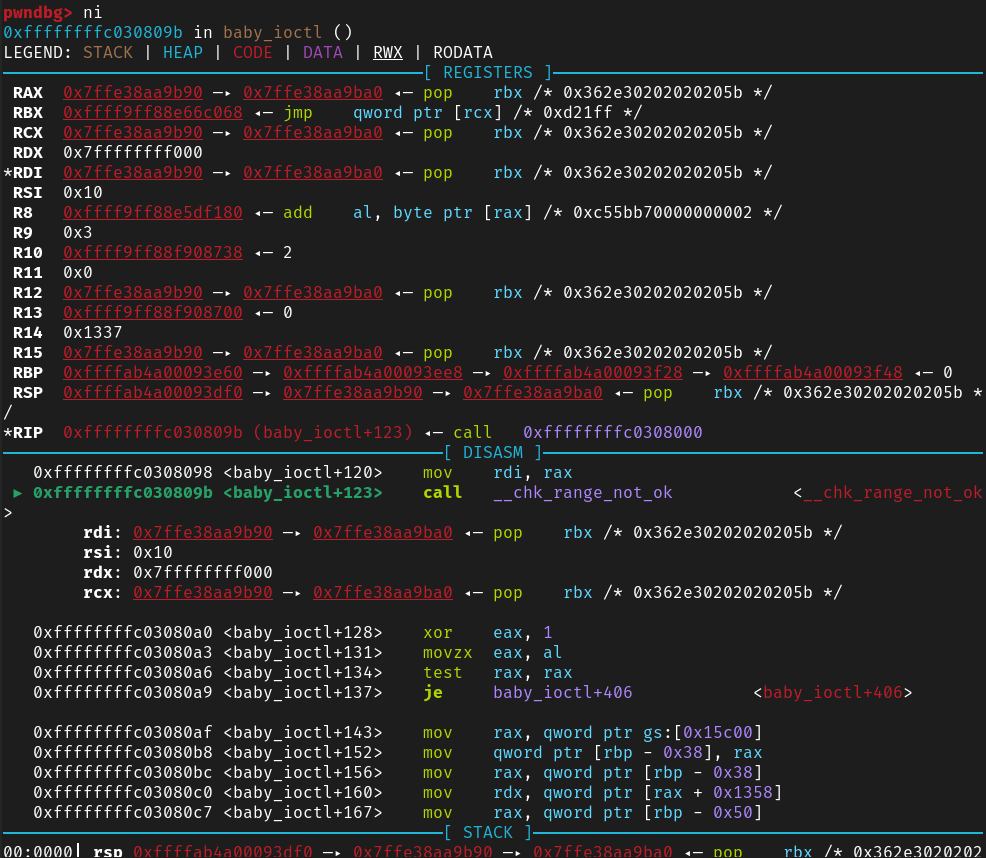Select the underlined RWX legend label
This screenshot has width=986, height=858.
click(x=388, y=52)
